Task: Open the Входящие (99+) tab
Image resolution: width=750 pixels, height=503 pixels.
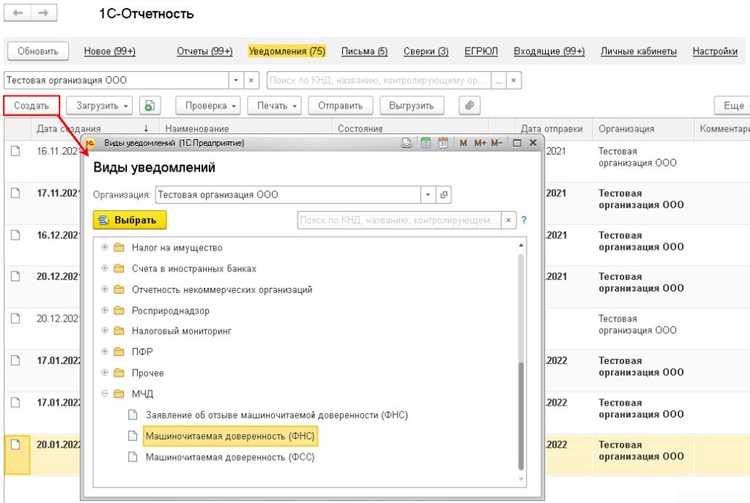Action: pos(549,51)
